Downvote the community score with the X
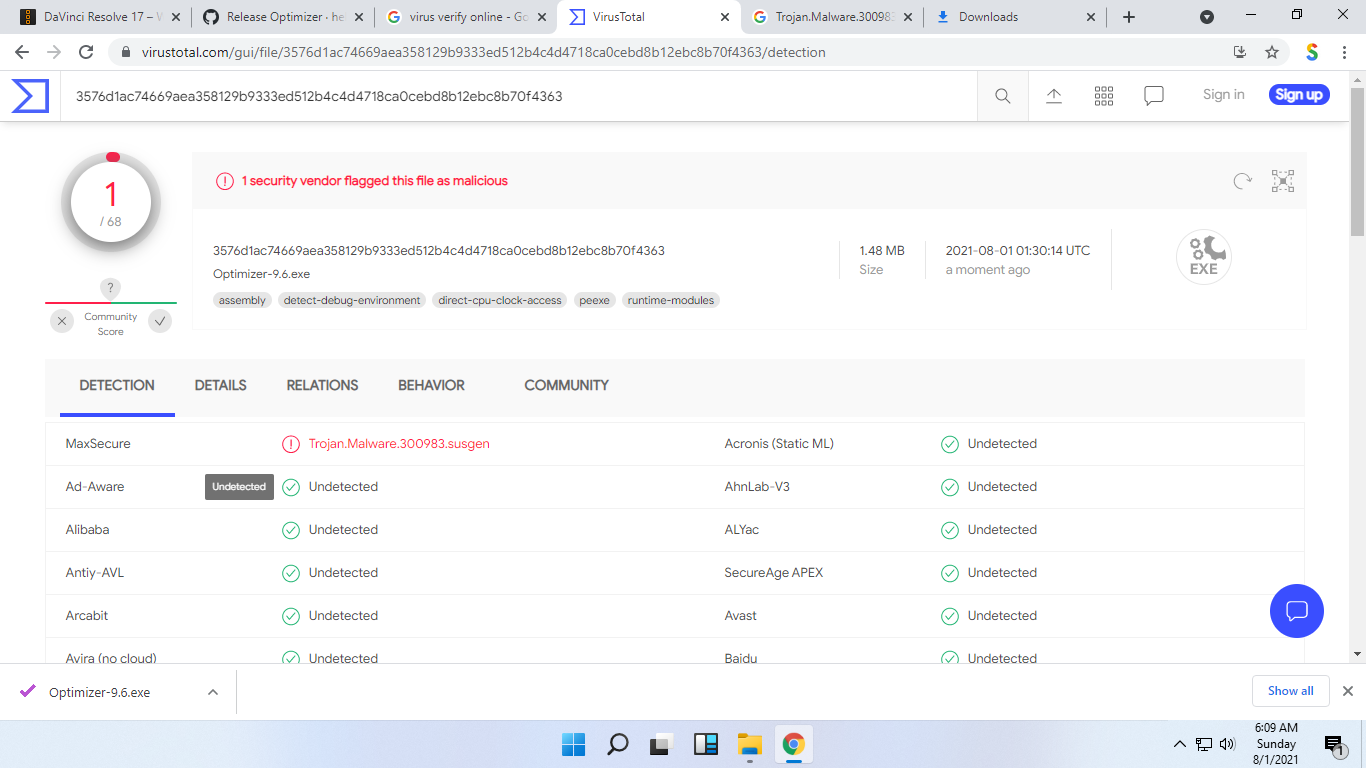 click(62, 320)
